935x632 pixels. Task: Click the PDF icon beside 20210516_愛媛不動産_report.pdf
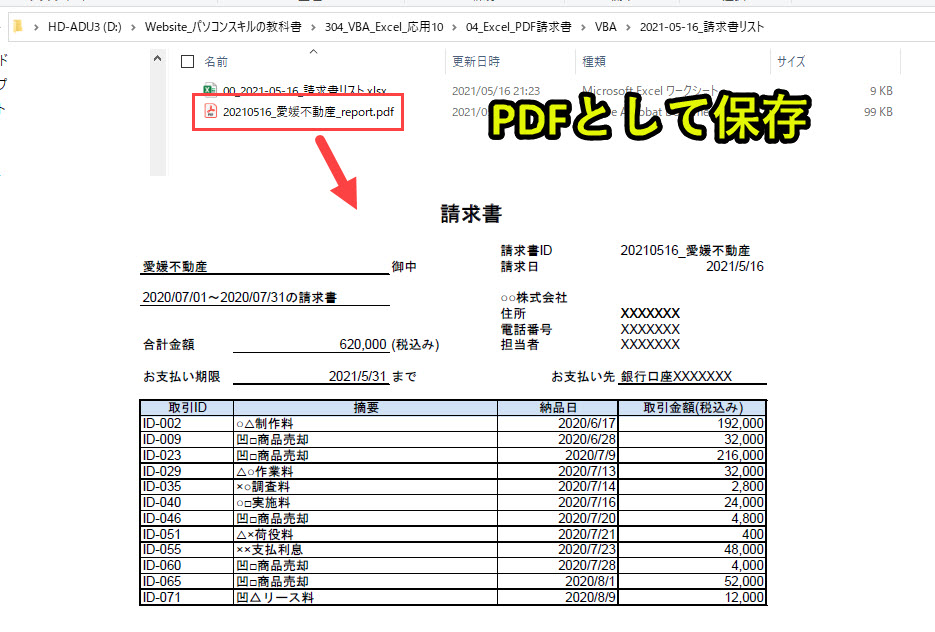click(210, 112)
